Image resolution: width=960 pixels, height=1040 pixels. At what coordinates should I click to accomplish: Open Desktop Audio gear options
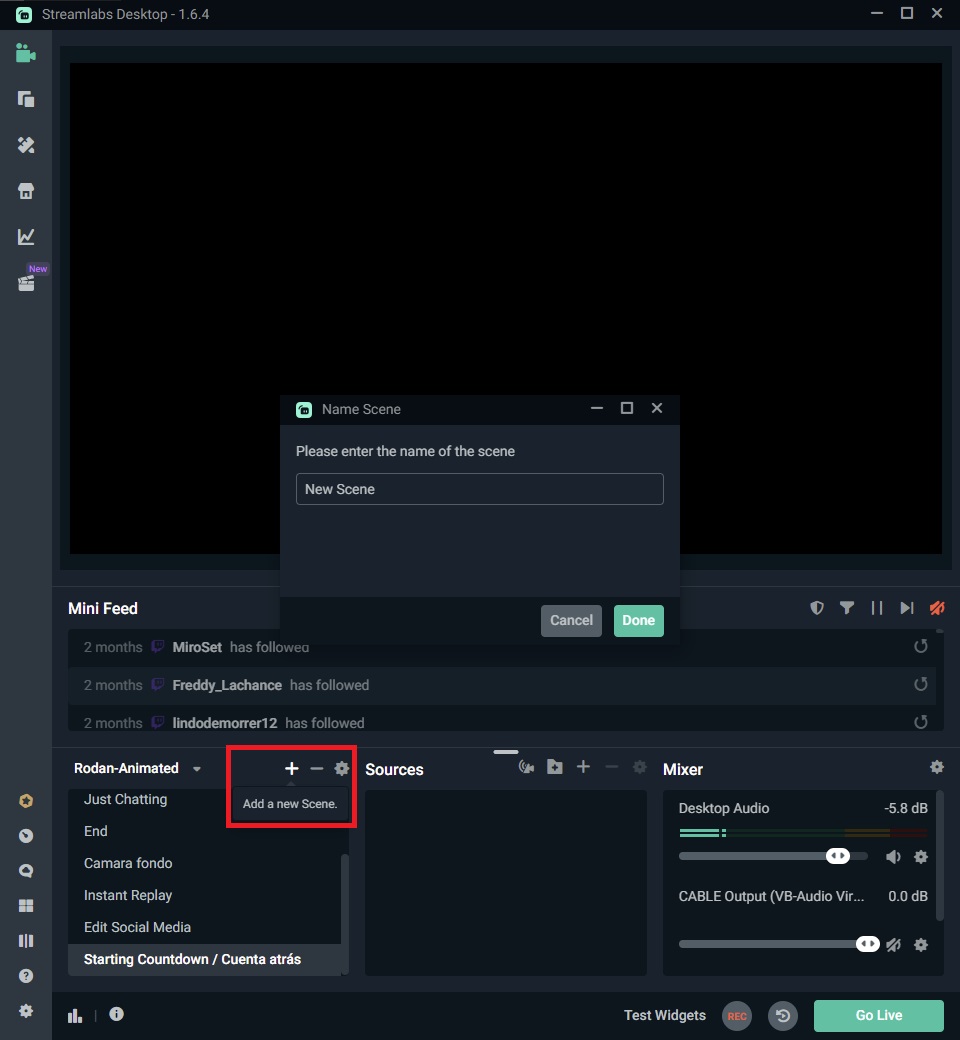(x=922, y=857)
